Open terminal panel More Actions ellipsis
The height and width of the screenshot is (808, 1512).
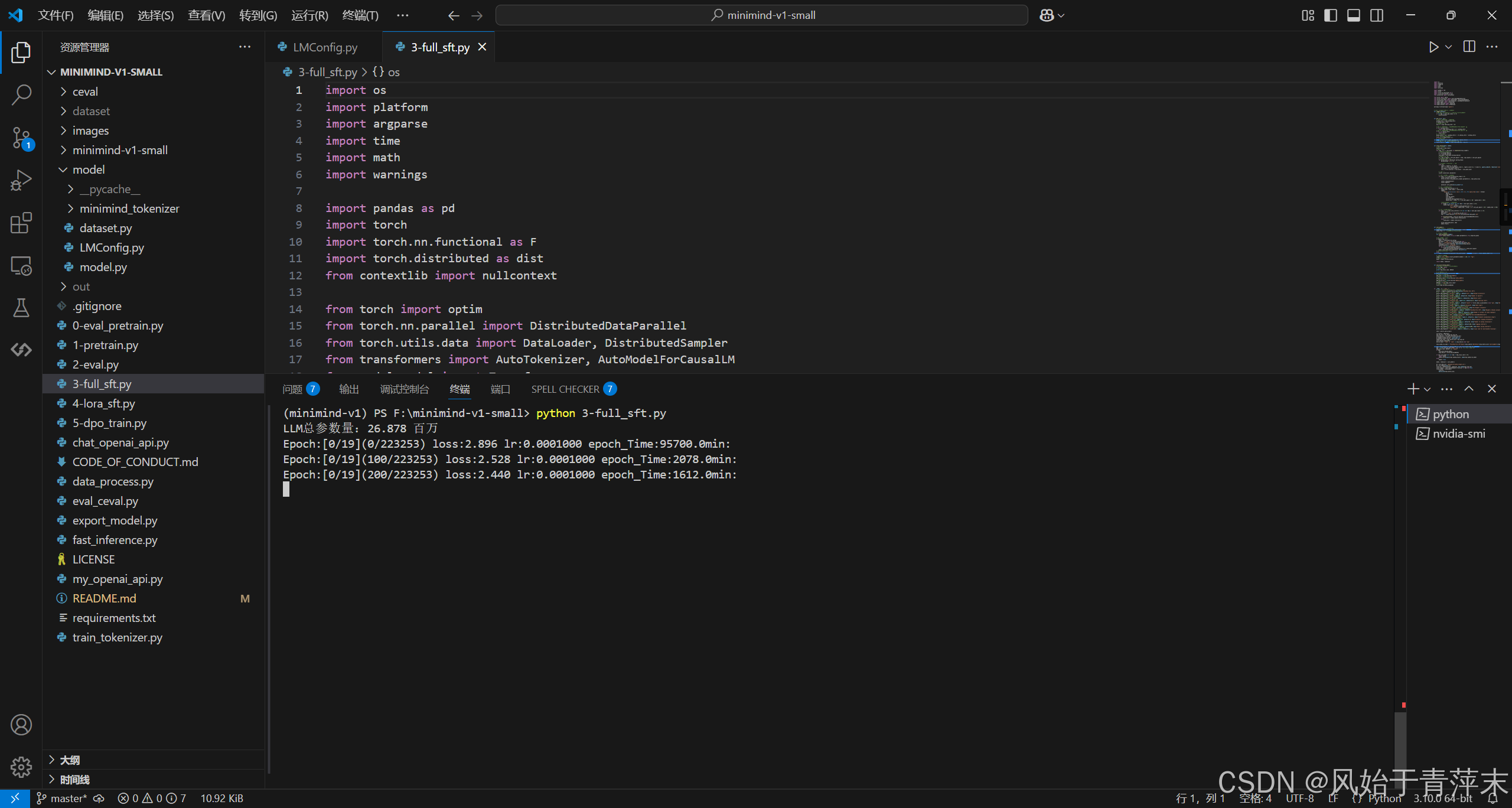[x=1446, y=389]
